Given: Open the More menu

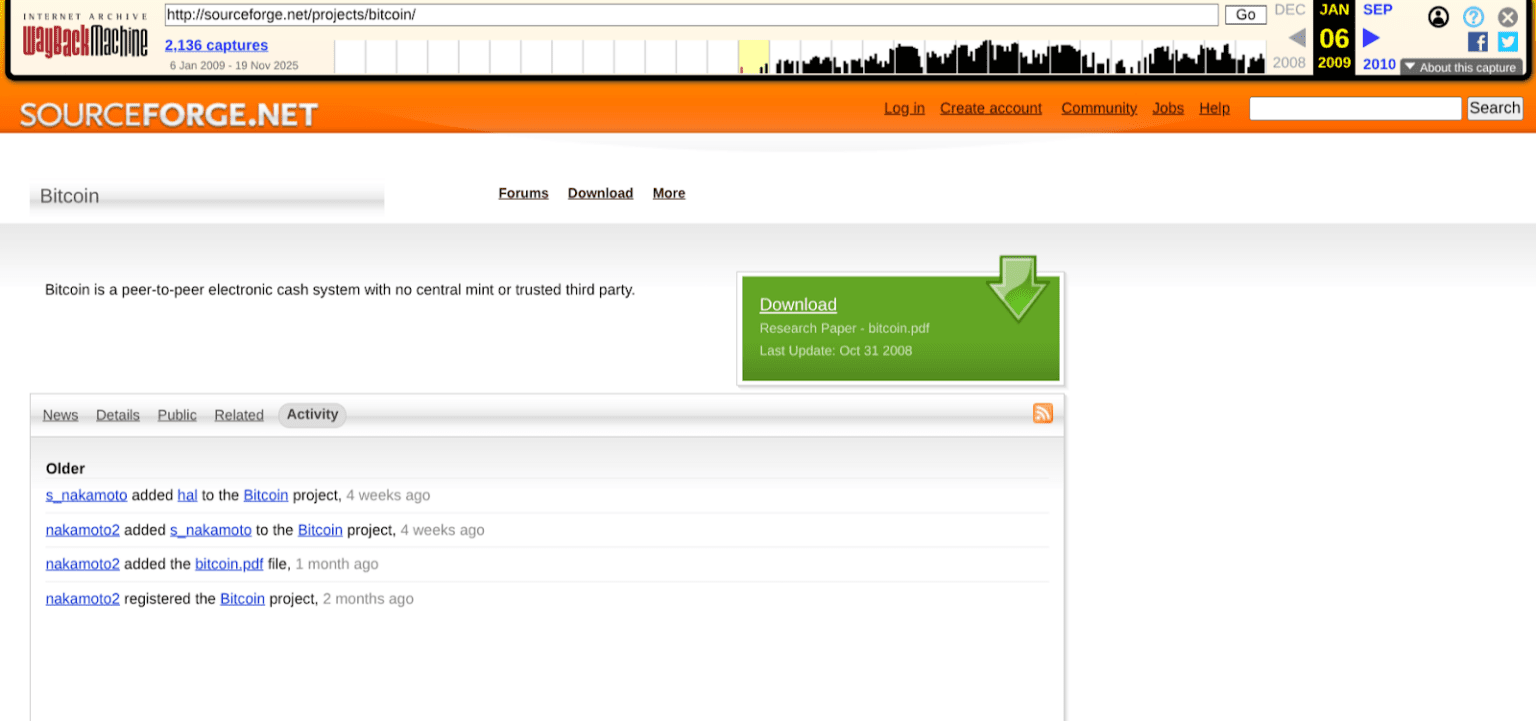Looking at the screenshot, I should (668, 193).
